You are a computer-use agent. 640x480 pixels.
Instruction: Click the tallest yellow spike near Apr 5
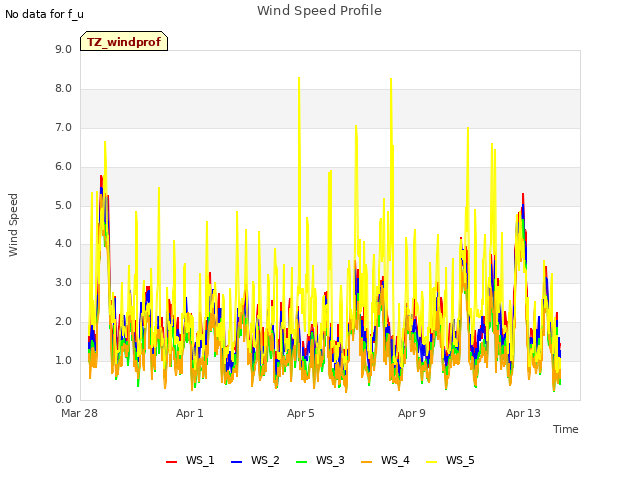point(299,78)
